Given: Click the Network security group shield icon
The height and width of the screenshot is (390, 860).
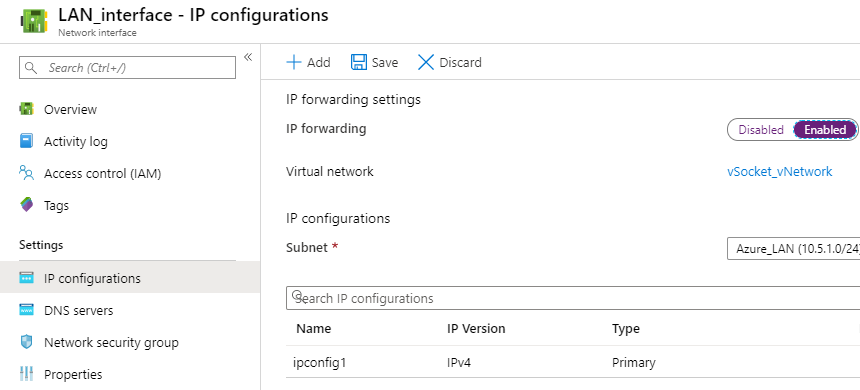Looking at the screenshot, I should tap(26, 342).
